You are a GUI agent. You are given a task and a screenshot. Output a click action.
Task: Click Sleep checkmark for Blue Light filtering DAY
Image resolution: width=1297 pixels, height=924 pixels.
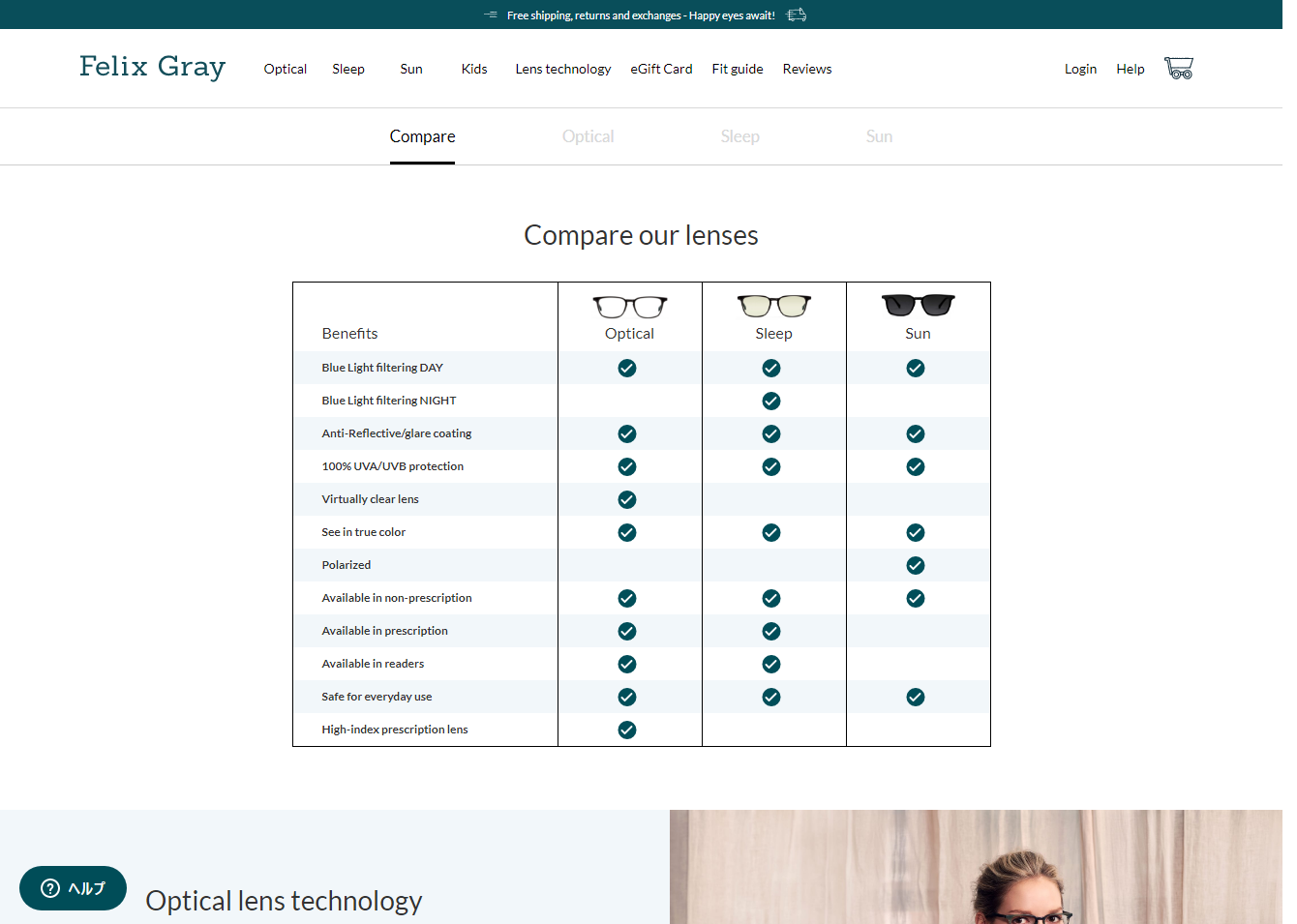click(771, 368)
